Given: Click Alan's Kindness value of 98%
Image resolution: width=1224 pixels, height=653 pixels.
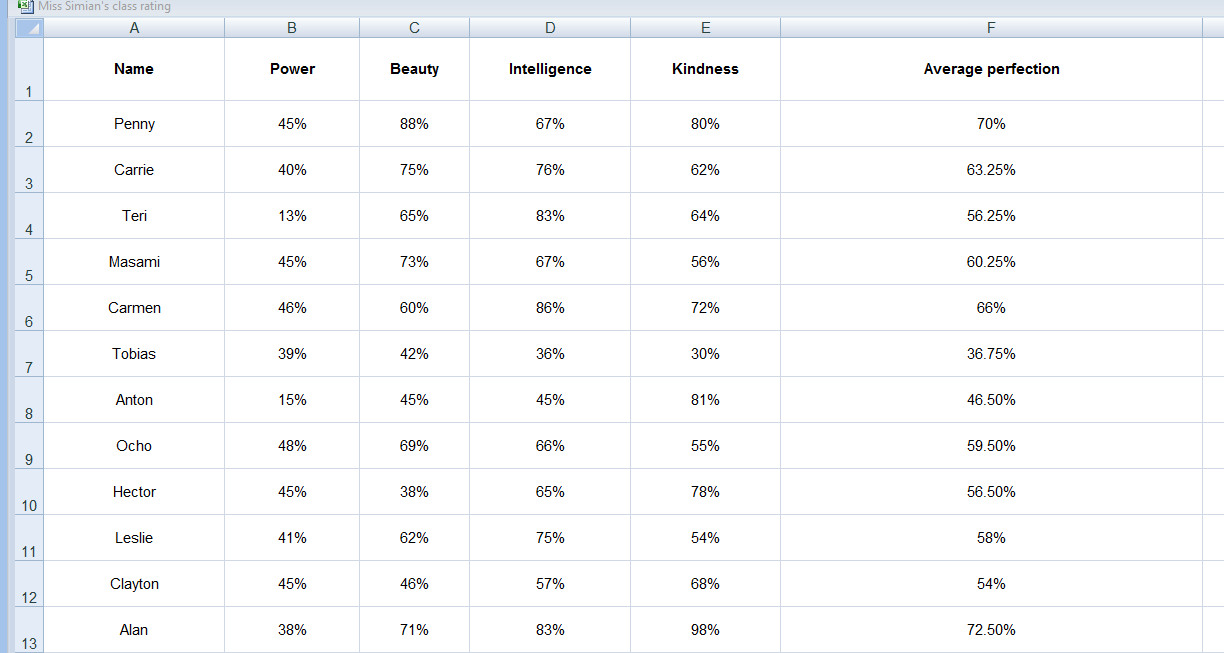Looking at the screenshot, I should pyautogui.click(x=705, y=629).
